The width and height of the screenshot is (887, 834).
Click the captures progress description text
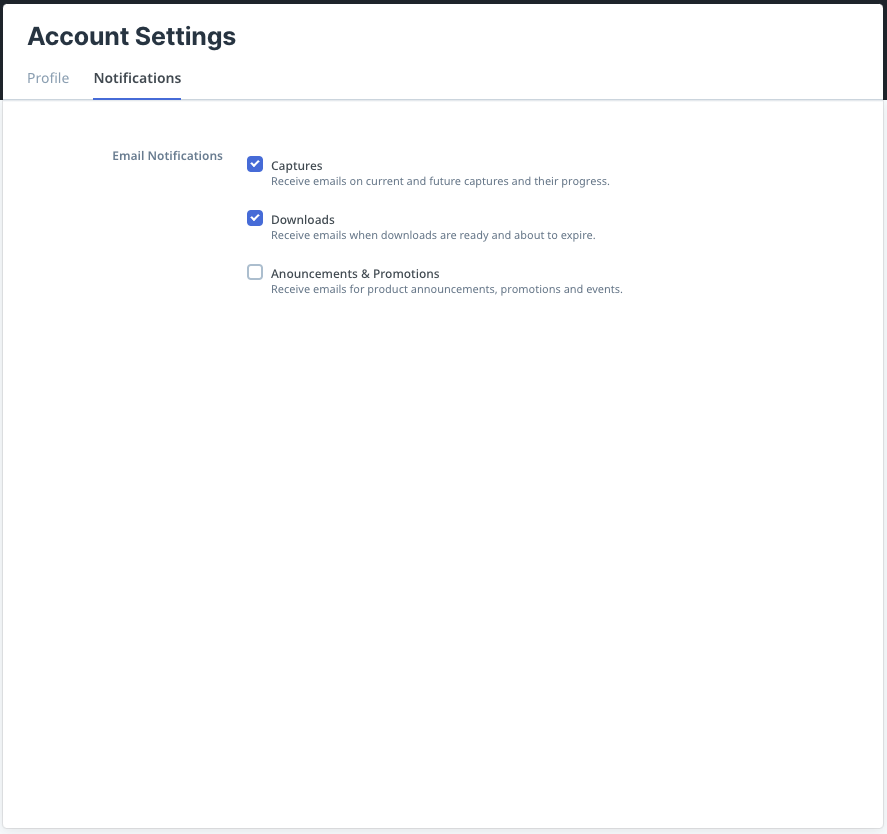coord(440,182)
